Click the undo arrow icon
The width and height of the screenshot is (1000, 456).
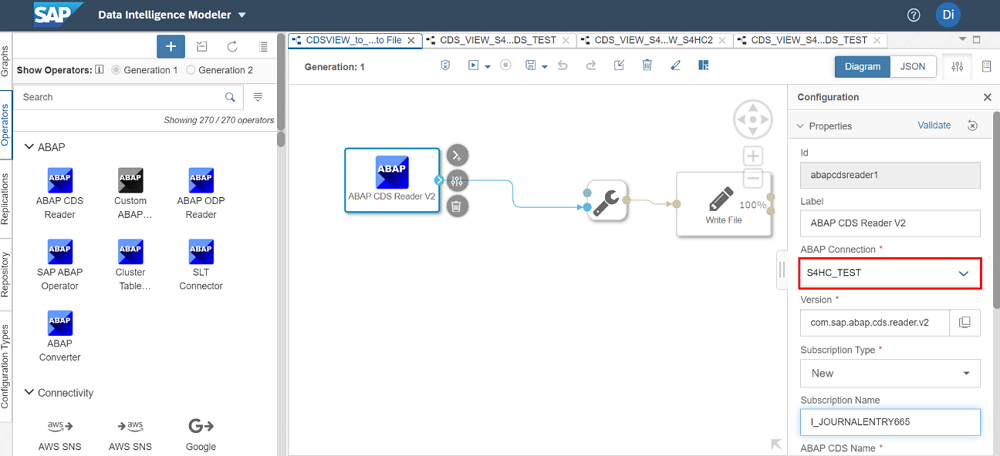(x=562, y=65)
